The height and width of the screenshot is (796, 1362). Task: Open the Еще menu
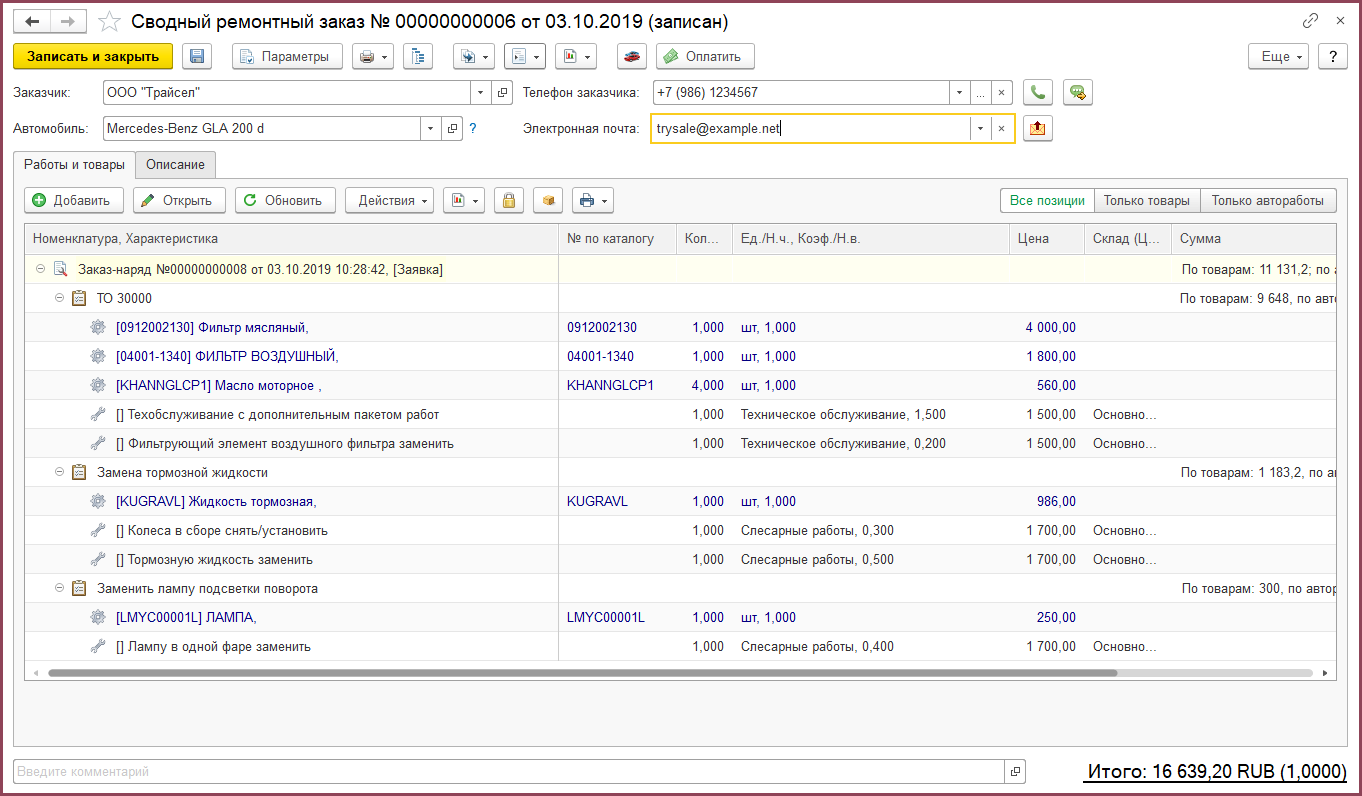coord(1279,57)
